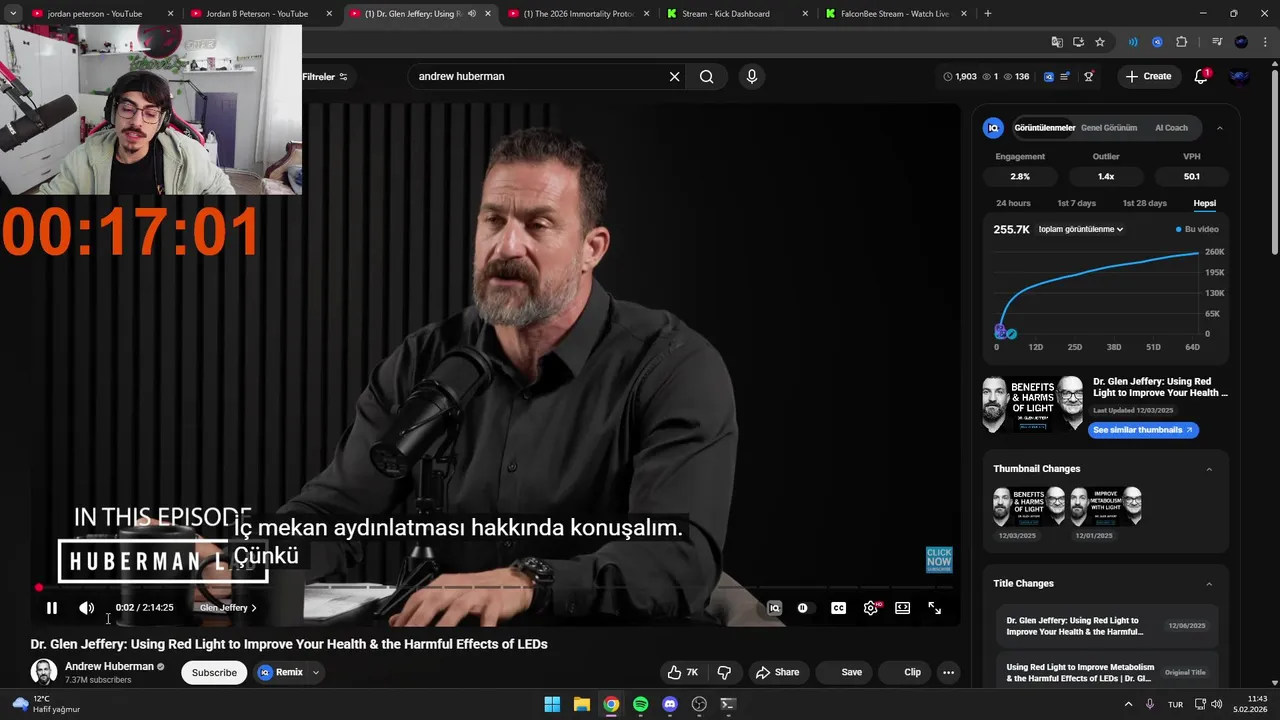Screen dimensions: 1280x720
Task: Switch to theater mode icon
Action: [903, 608]
